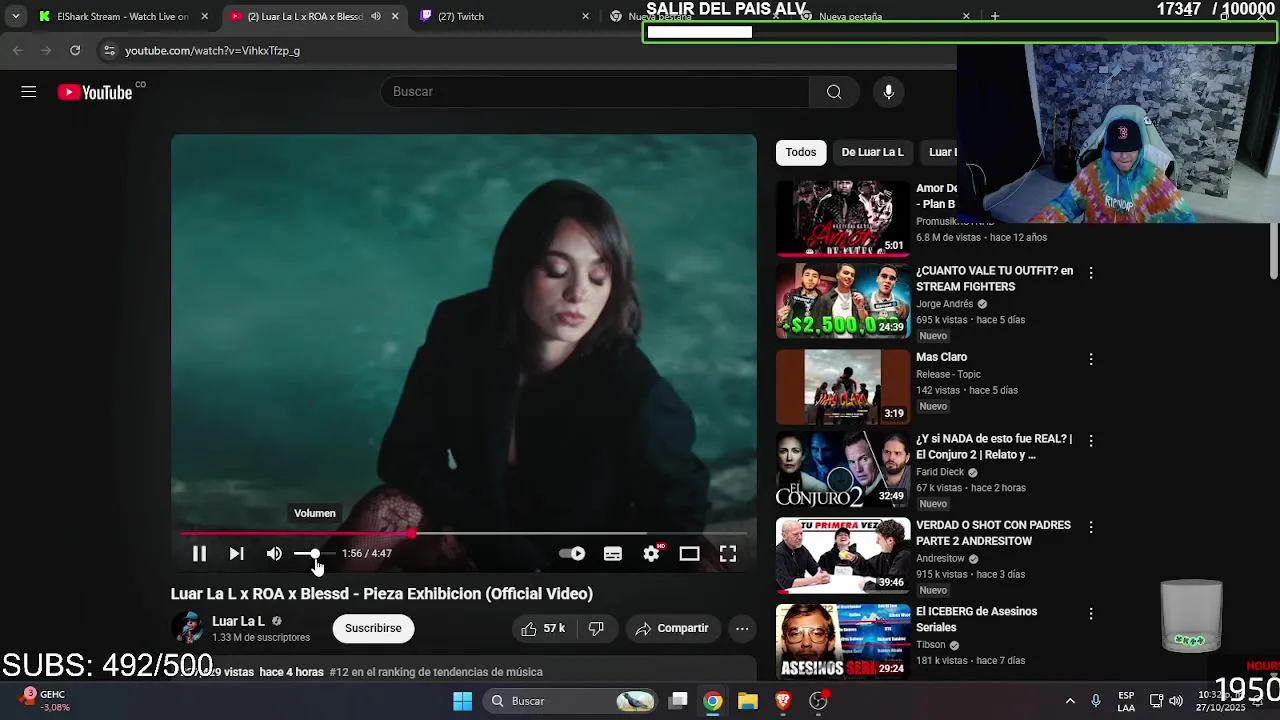Image resolution: width=1280 pixels, height=720 pixels.
Task: Open OBS Studio from taskbar
Action: [818, 701]
